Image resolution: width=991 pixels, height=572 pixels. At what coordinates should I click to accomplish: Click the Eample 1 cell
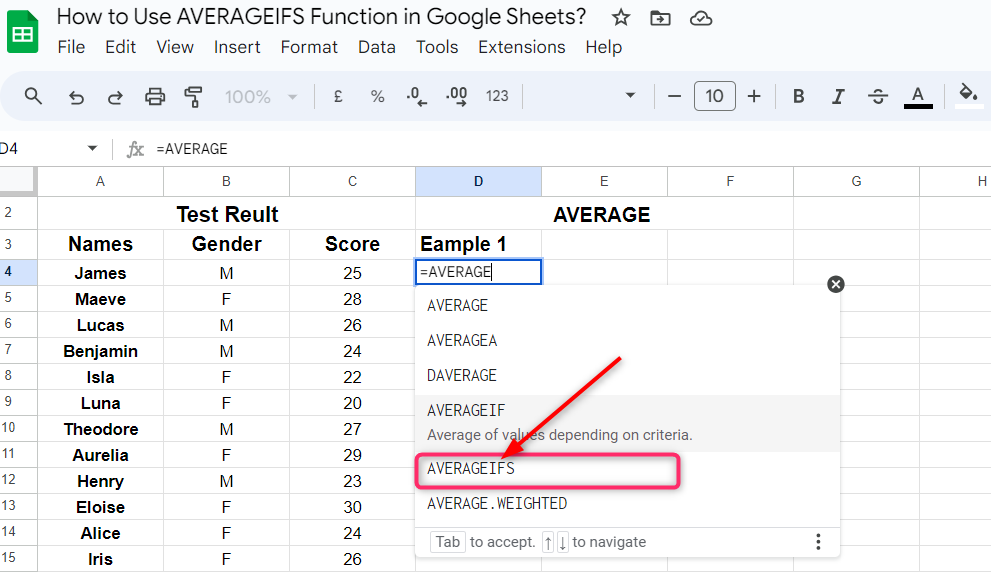[x=478, y=244]
